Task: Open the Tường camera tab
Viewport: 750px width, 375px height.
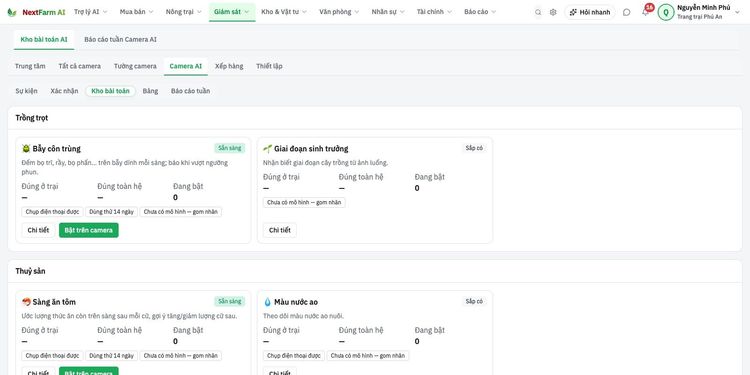Action: 135,66
